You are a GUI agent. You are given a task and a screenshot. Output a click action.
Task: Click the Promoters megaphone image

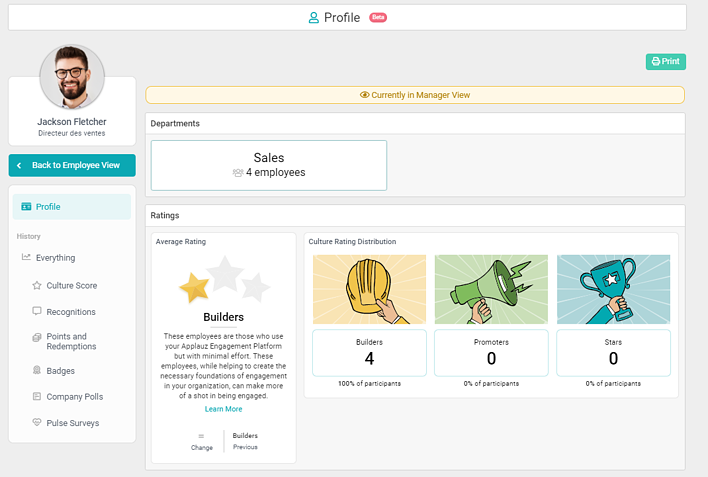491,289
